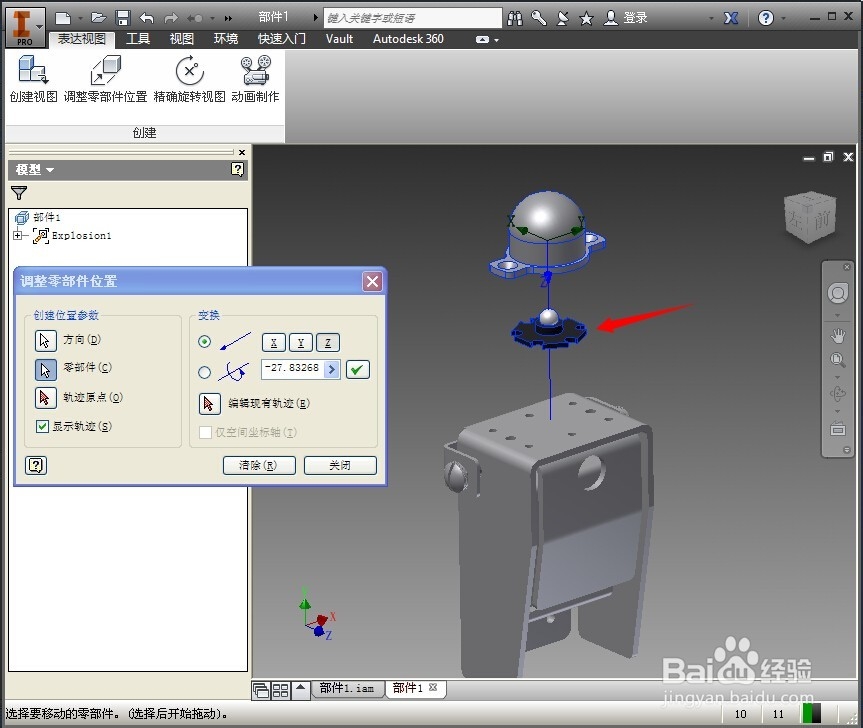
Task: Click the ViewCube in the viewport
Action: [810, 217]
